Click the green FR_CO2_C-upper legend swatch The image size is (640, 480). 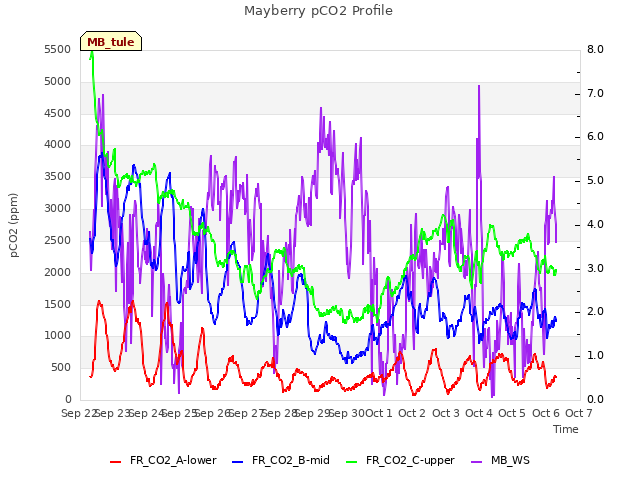[x=351, y=461]
